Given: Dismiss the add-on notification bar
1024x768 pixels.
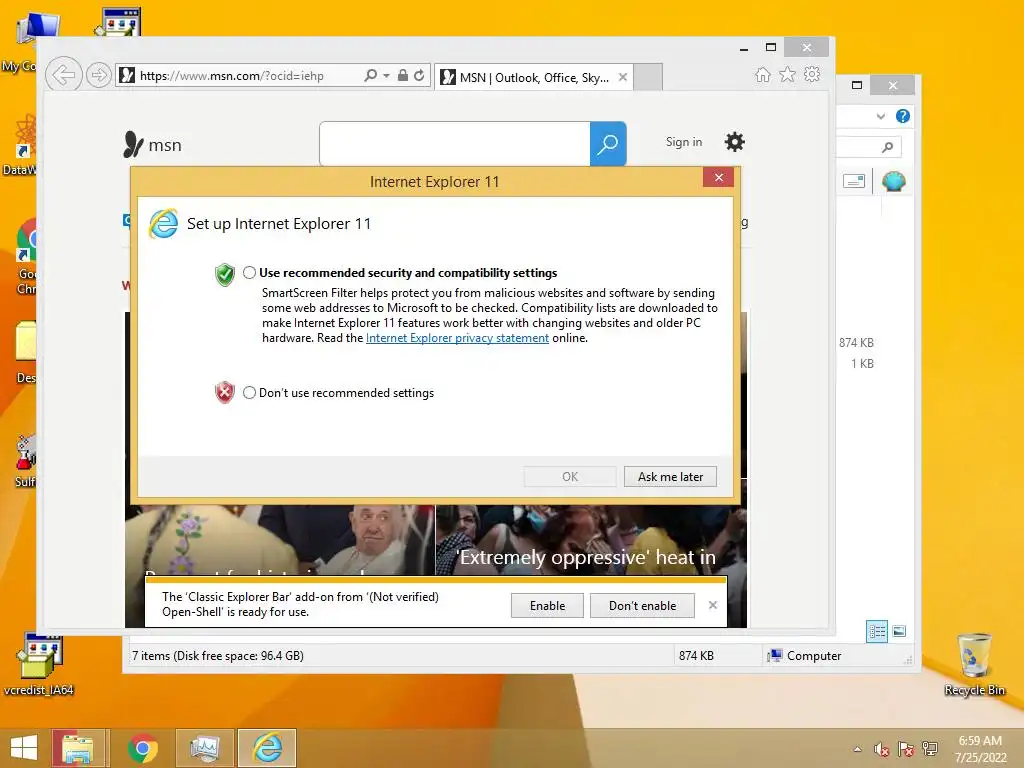Looking at the screenshot, I should pos(712,605).
